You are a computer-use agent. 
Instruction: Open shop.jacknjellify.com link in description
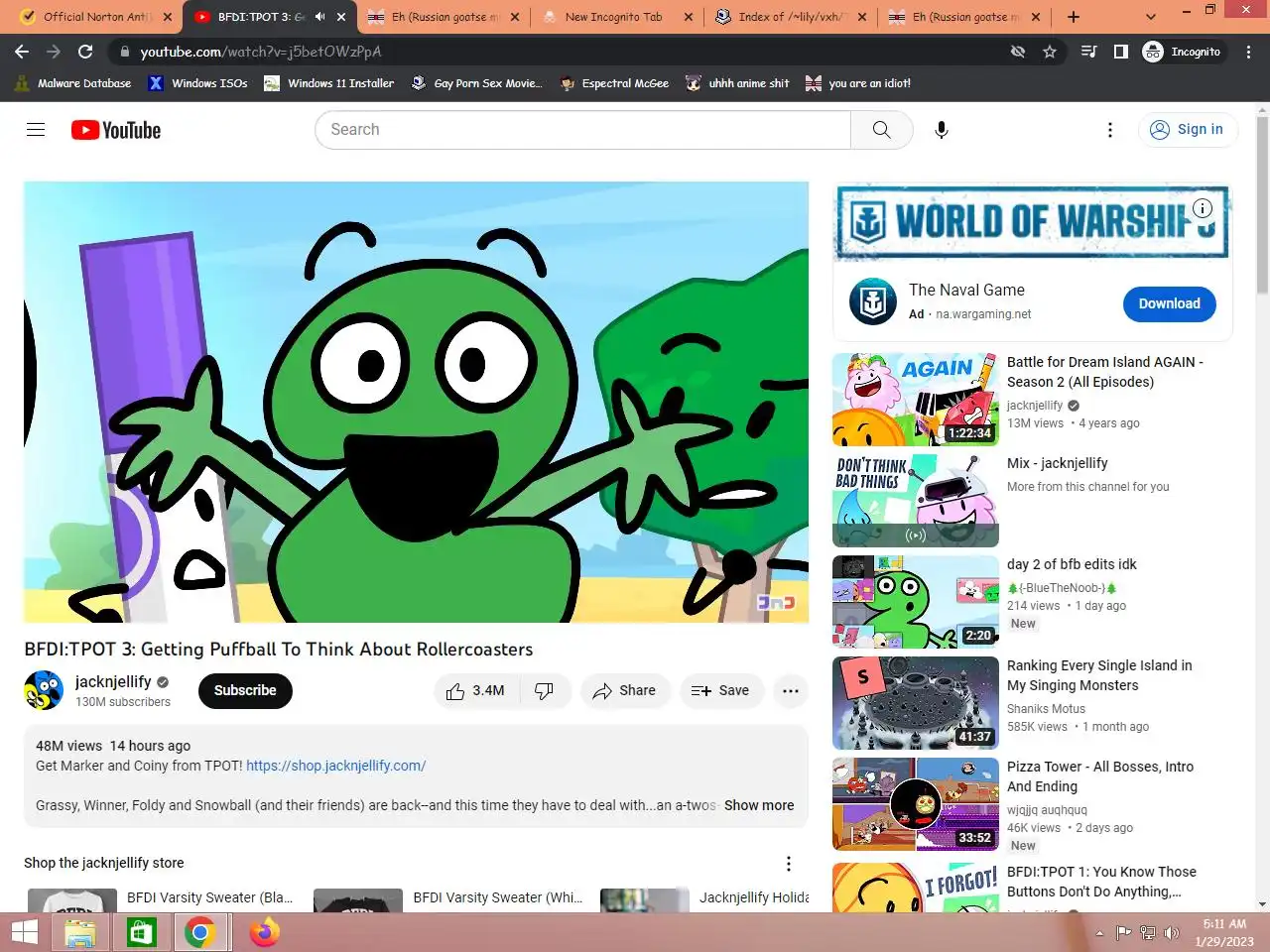(335, 766)
